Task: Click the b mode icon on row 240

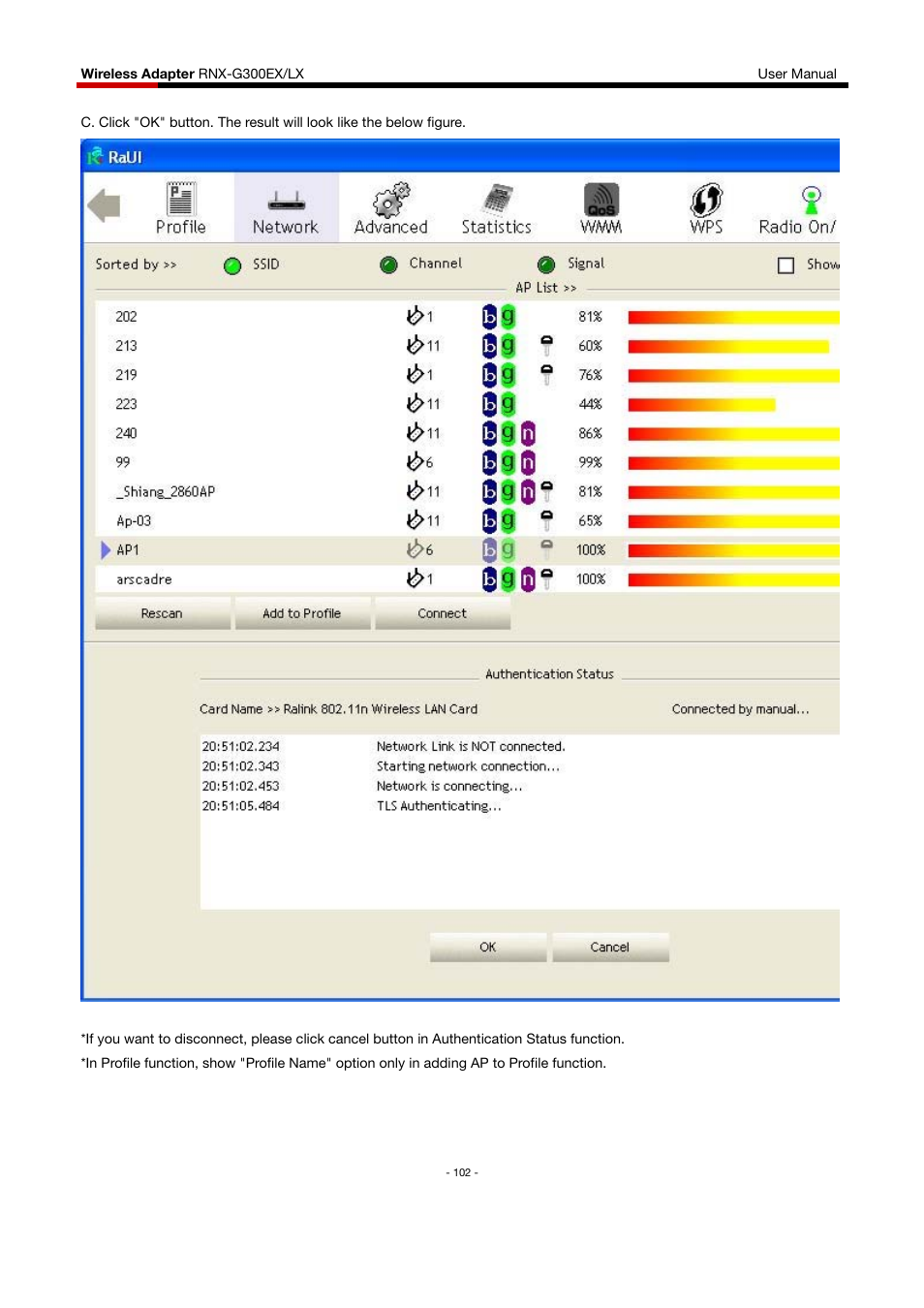Action: click(x=489, y=433)
